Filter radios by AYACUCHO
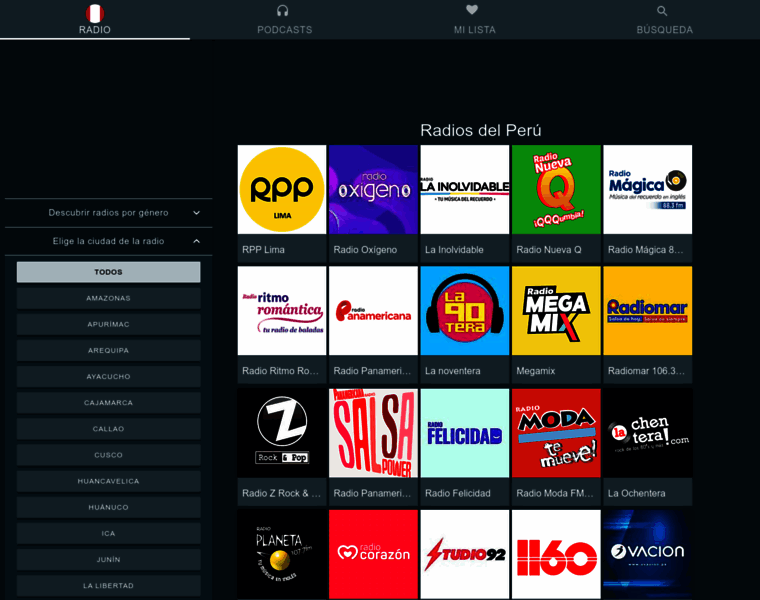Image resolution: width=760 pixels, height=600 pixels. pos(109,377)
